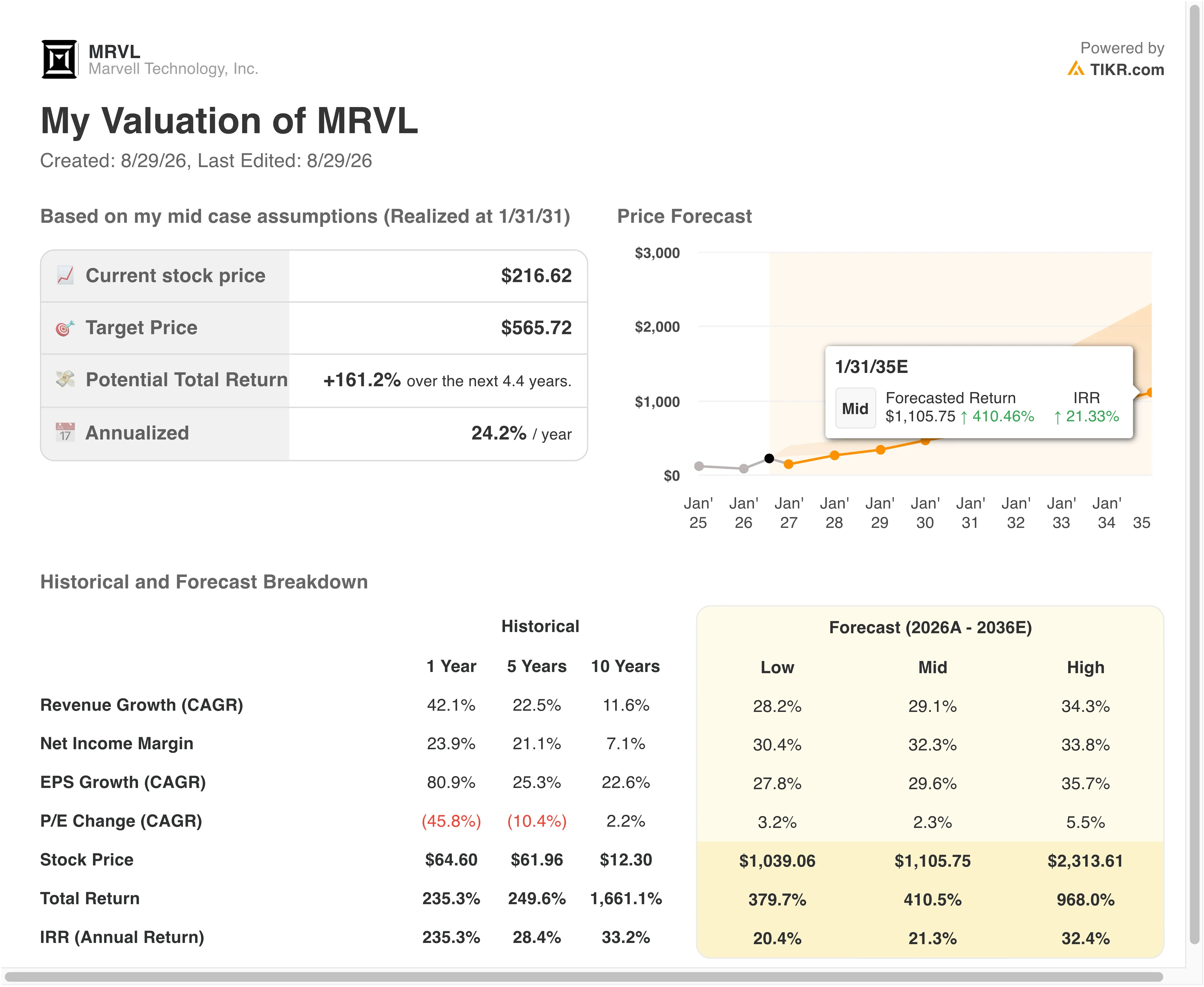Select the Jan '28 orange forecast point

pos(835,455)
